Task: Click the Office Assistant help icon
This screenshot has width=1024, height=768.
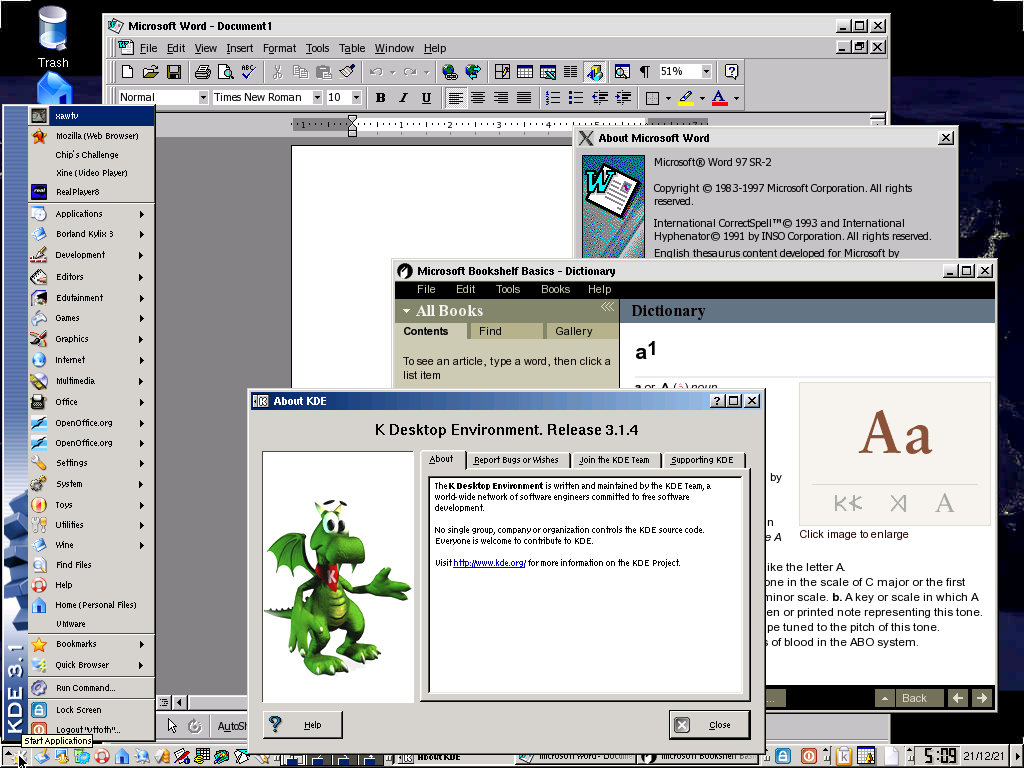Action: tap(731, 72)
